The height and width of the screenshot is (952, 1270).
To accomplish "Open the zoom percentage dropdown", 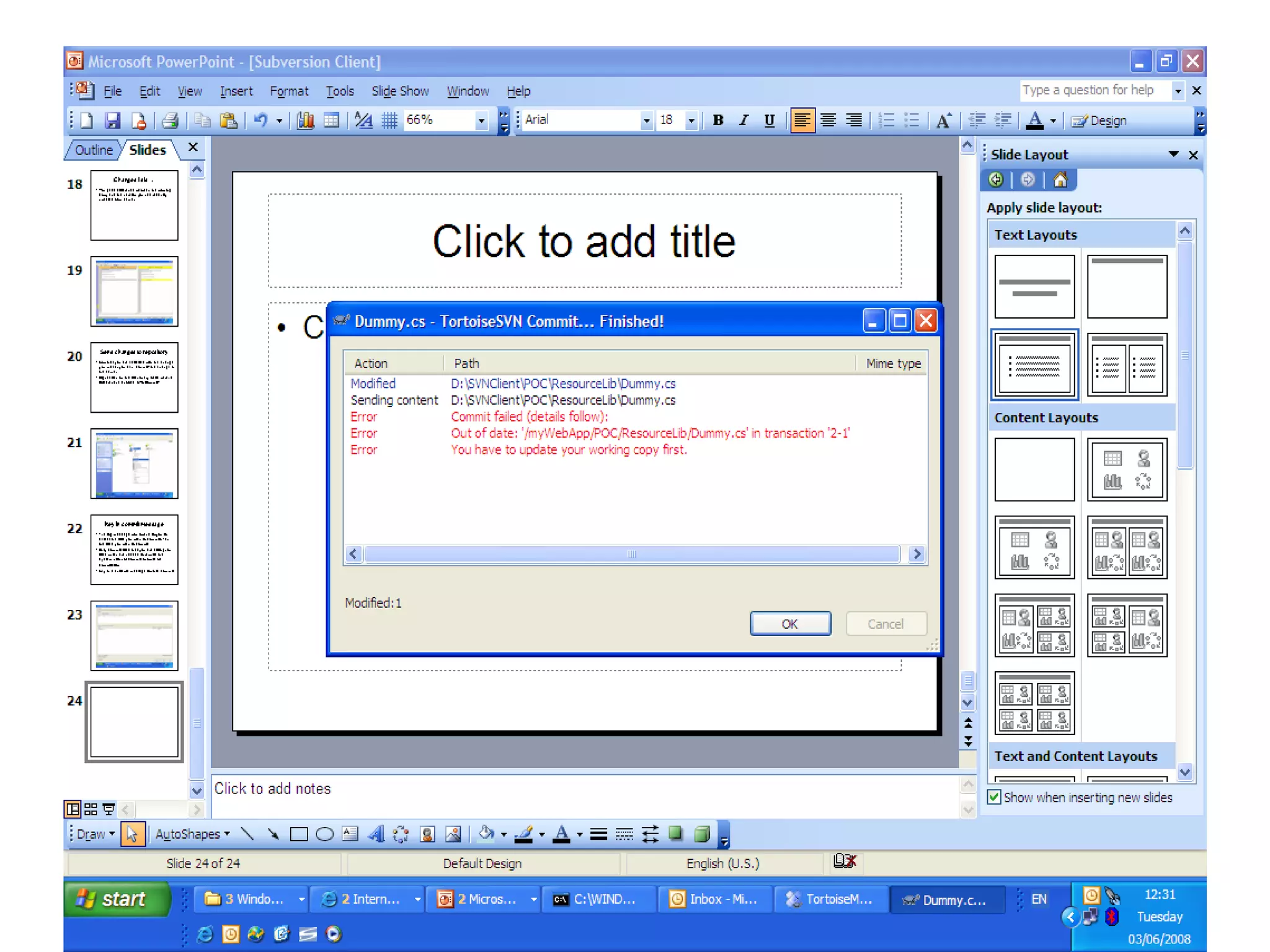I will click(481, 120).
